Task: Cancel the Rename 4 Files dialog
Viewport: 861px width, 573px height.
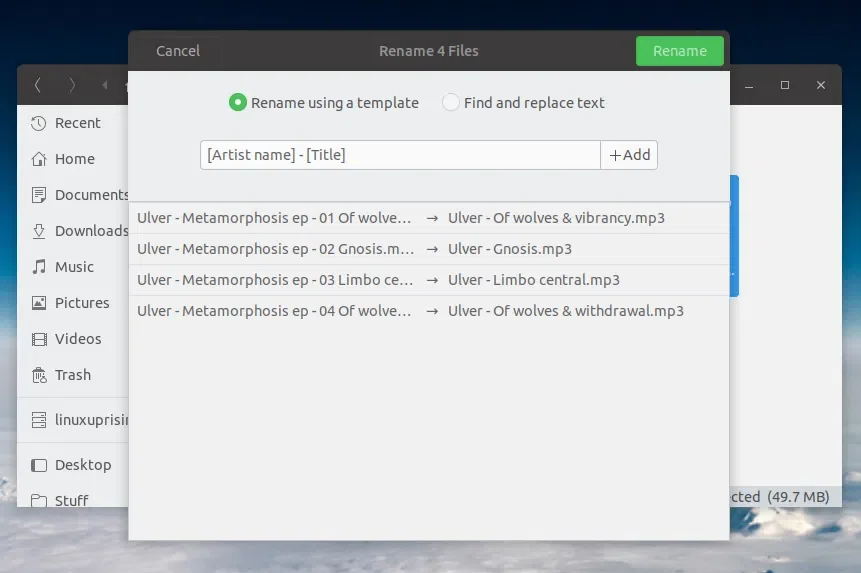Action: pos(178,51)
